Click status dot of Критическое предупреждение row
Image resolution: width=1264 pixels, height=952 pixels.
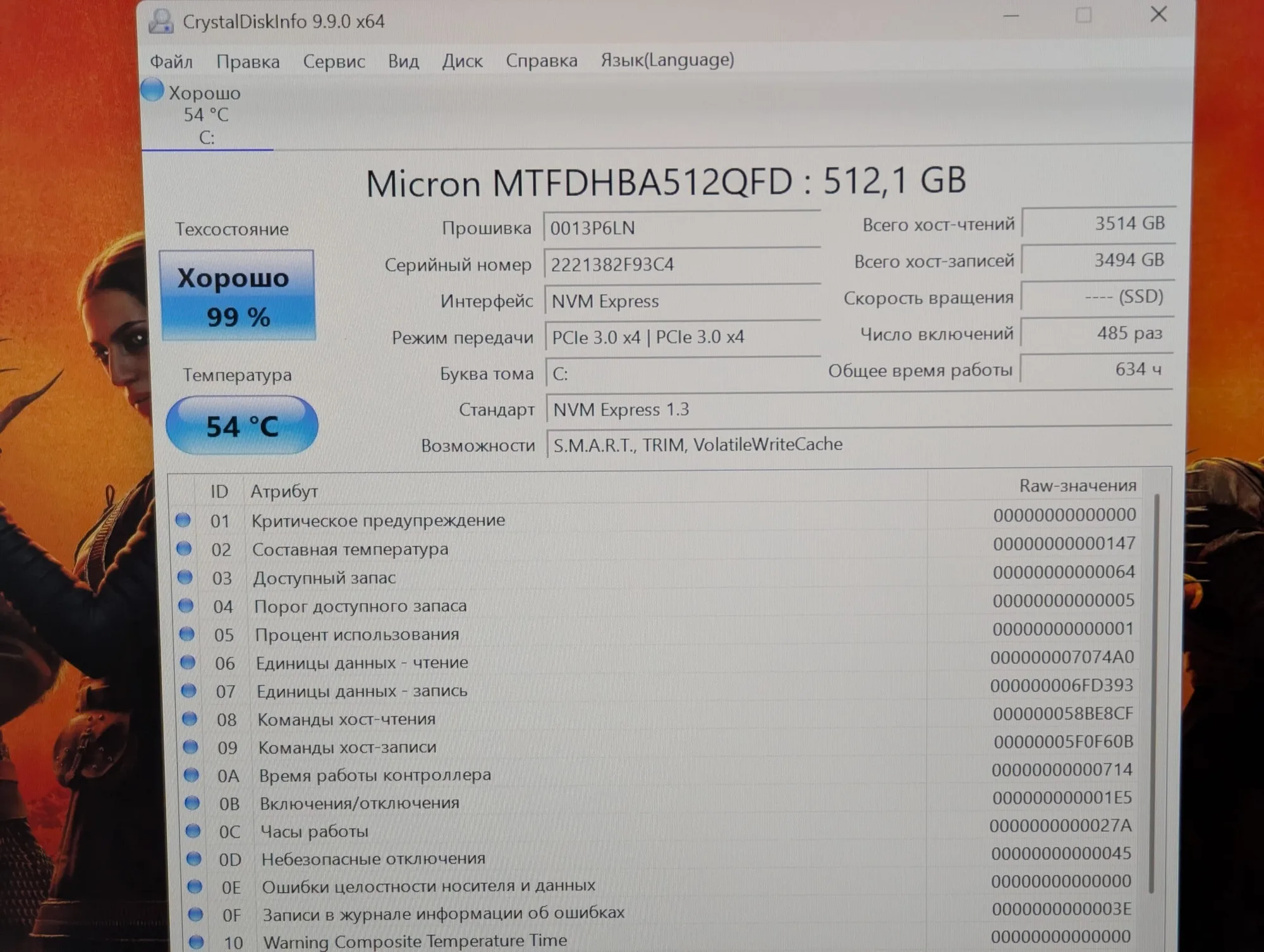click(183, 520)
